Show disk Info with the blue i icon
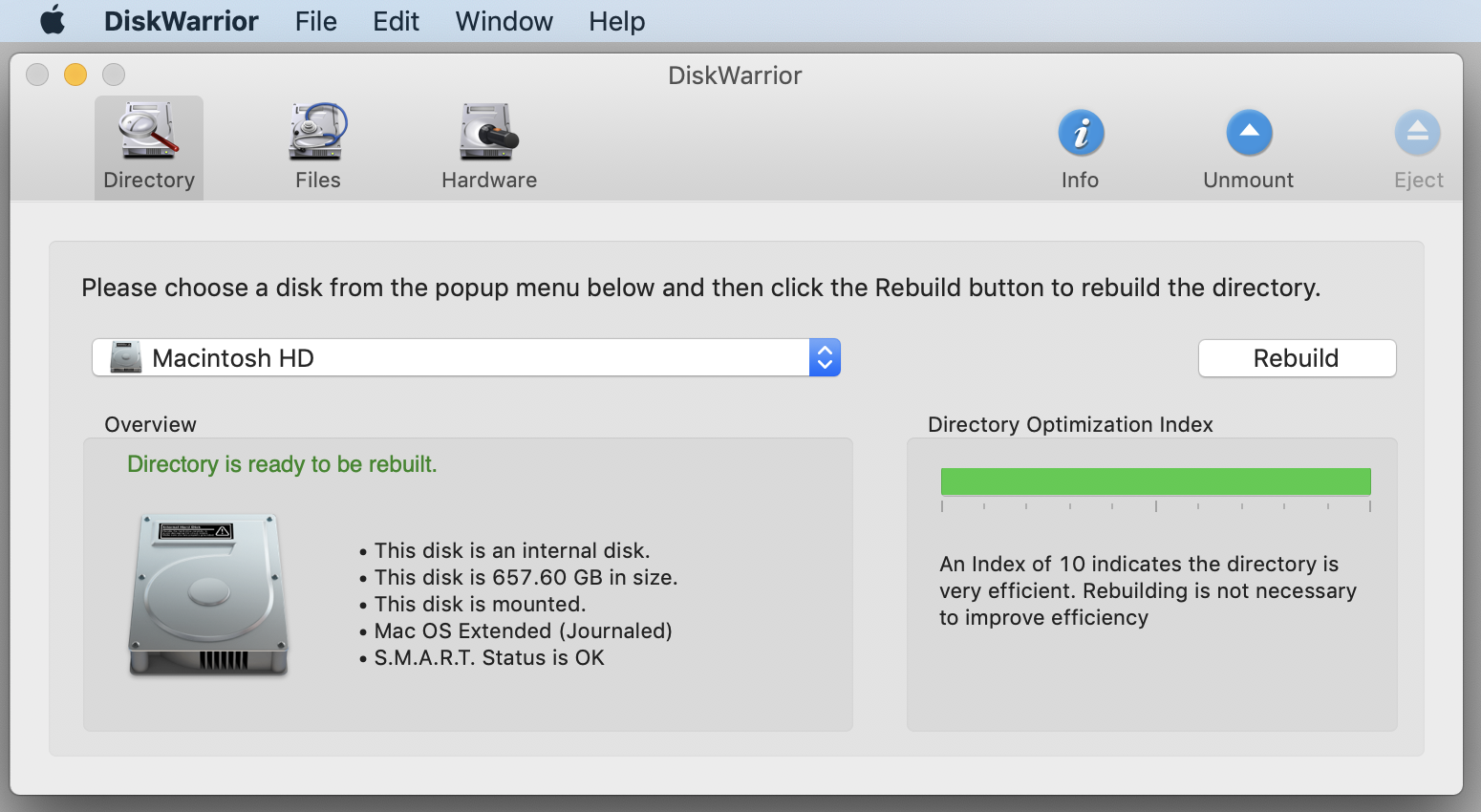The width and height of the screenshot is (1481, 812). click(x=1081, y=134)
